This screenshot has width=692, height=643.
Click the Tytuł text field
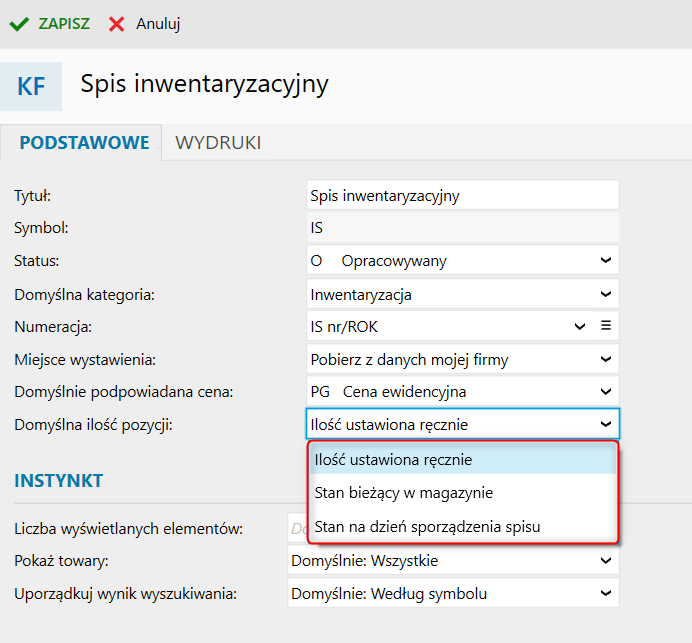(x=463, y=196)
